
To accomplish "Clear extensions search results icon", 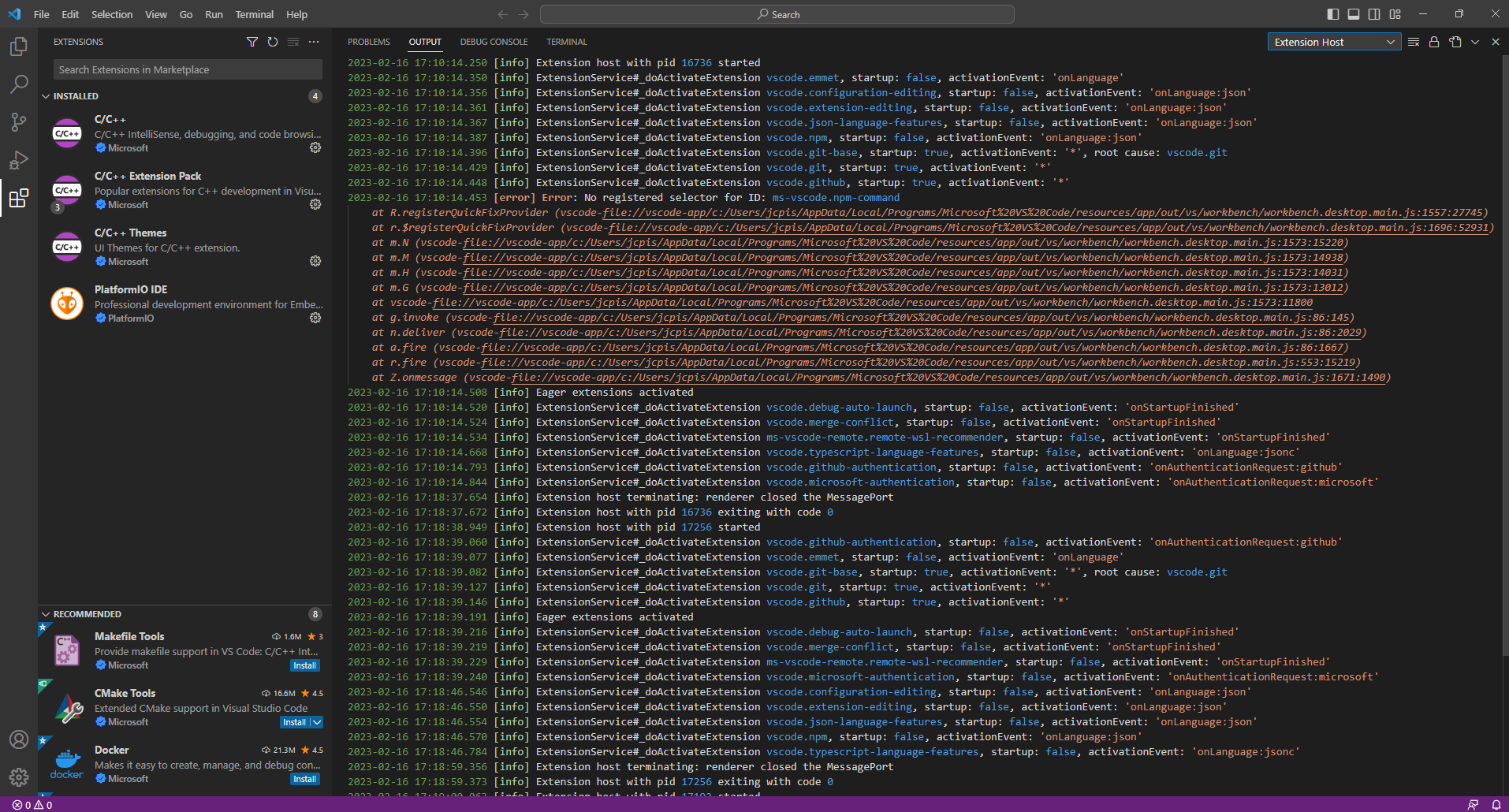I will click(293, 42).
